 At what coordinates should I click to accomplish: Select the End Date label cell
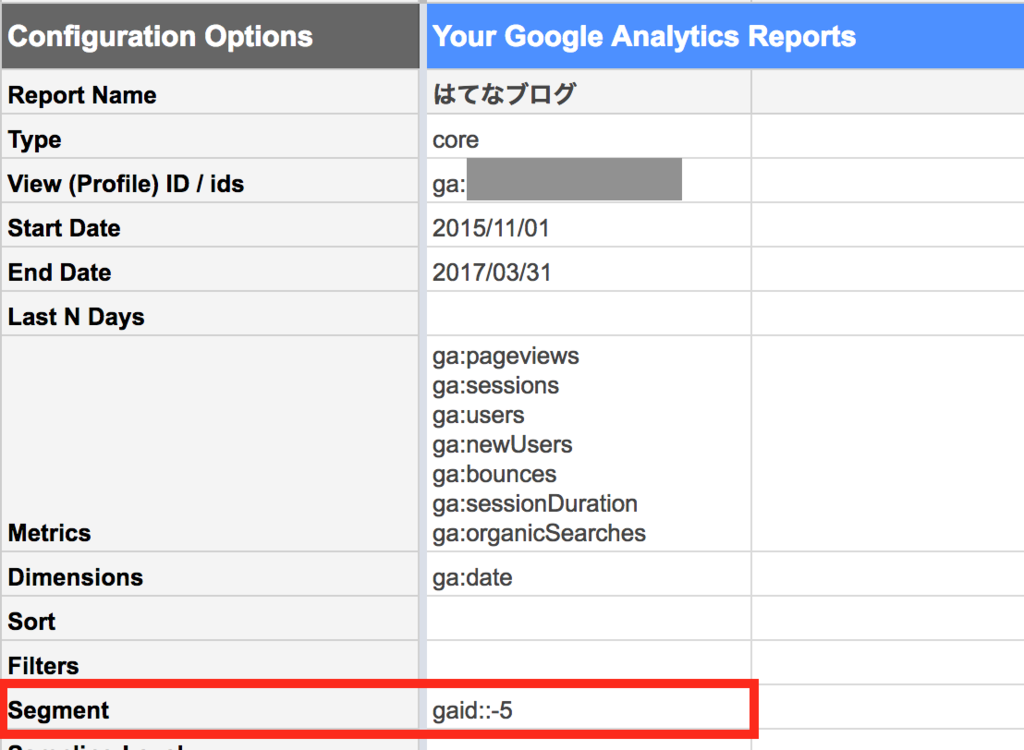(x=210, y=272)
